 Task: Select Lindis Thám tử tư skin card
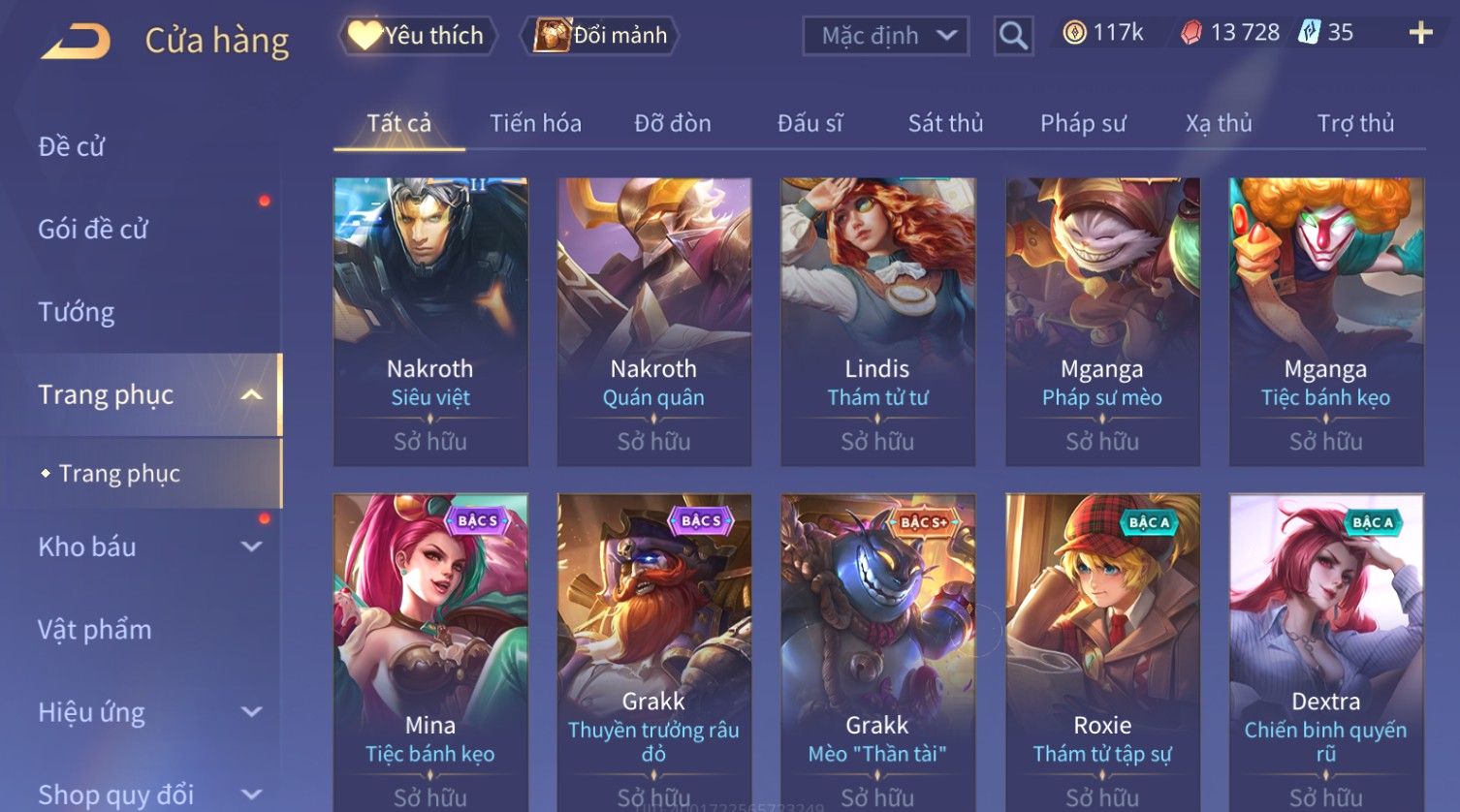877,322
